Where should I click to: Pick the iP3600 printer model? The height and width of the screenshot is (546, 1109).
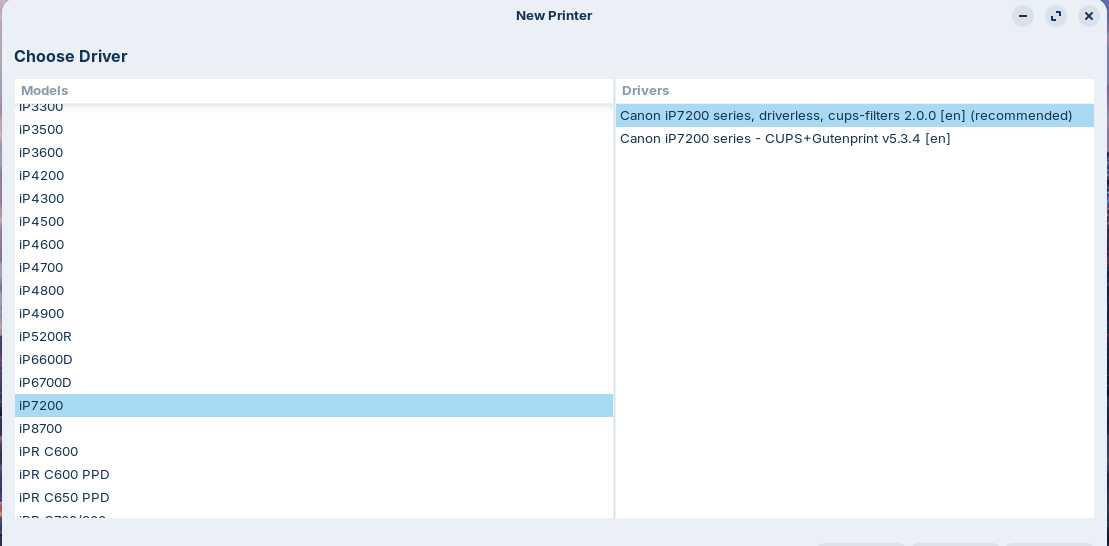coord(41,152)
